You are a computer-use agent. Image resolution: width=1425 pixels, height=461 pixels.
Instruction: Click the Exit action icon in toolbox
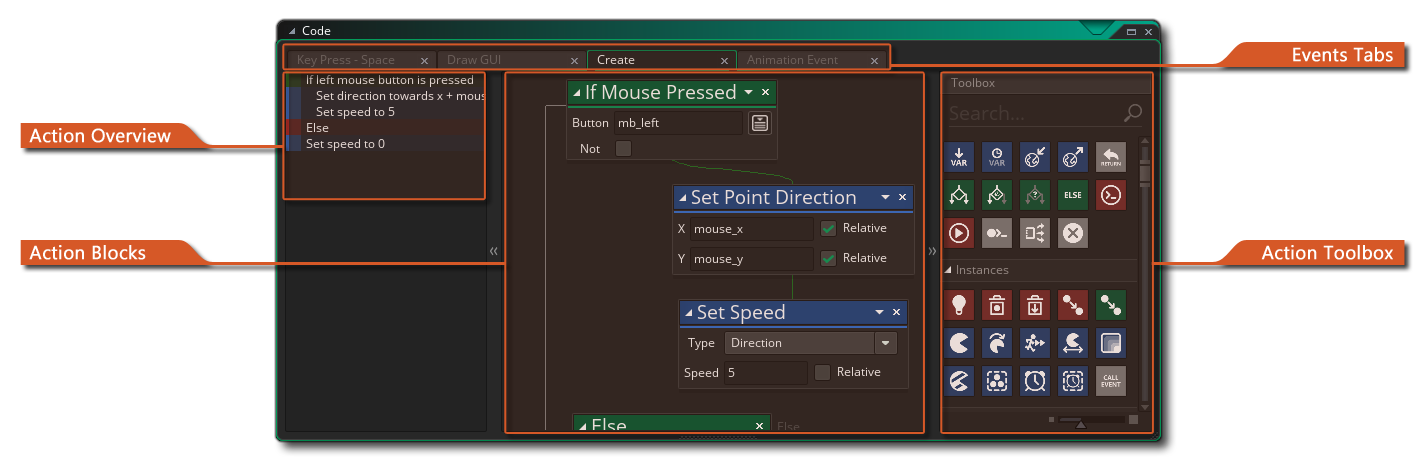pyautogui.click(x=1073, y=233)
